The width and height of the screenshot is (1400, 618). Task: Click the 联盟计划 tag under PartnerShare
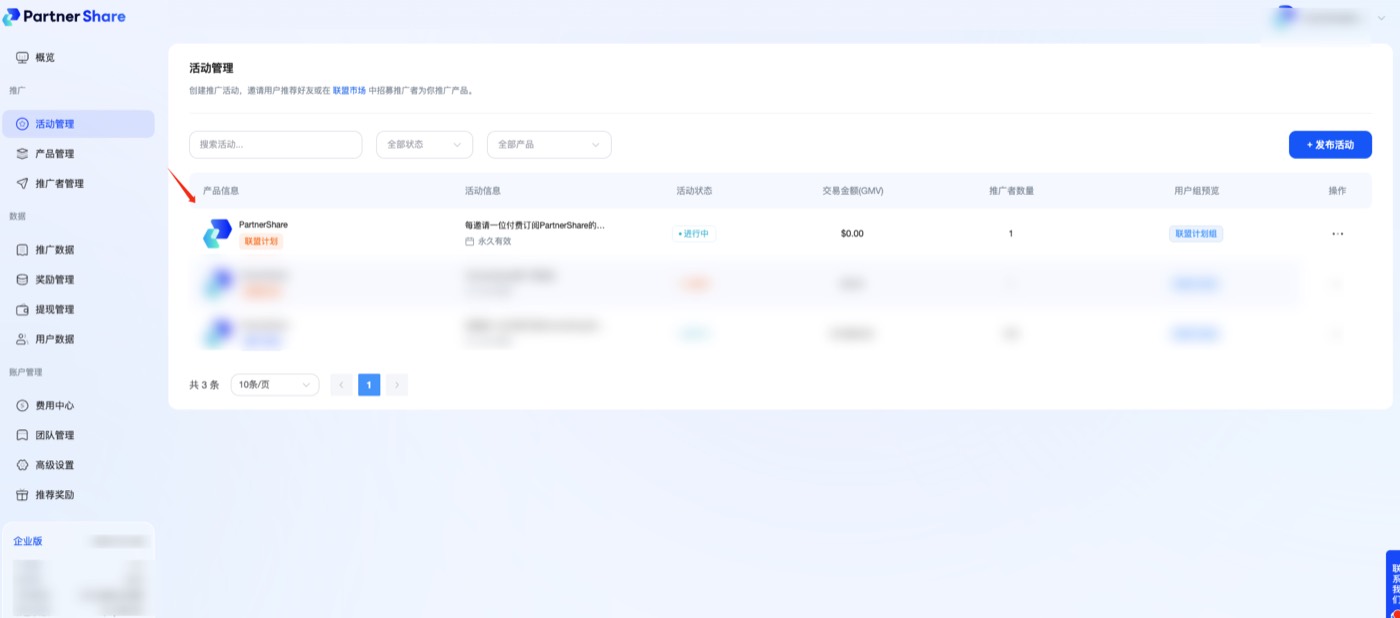262,241
